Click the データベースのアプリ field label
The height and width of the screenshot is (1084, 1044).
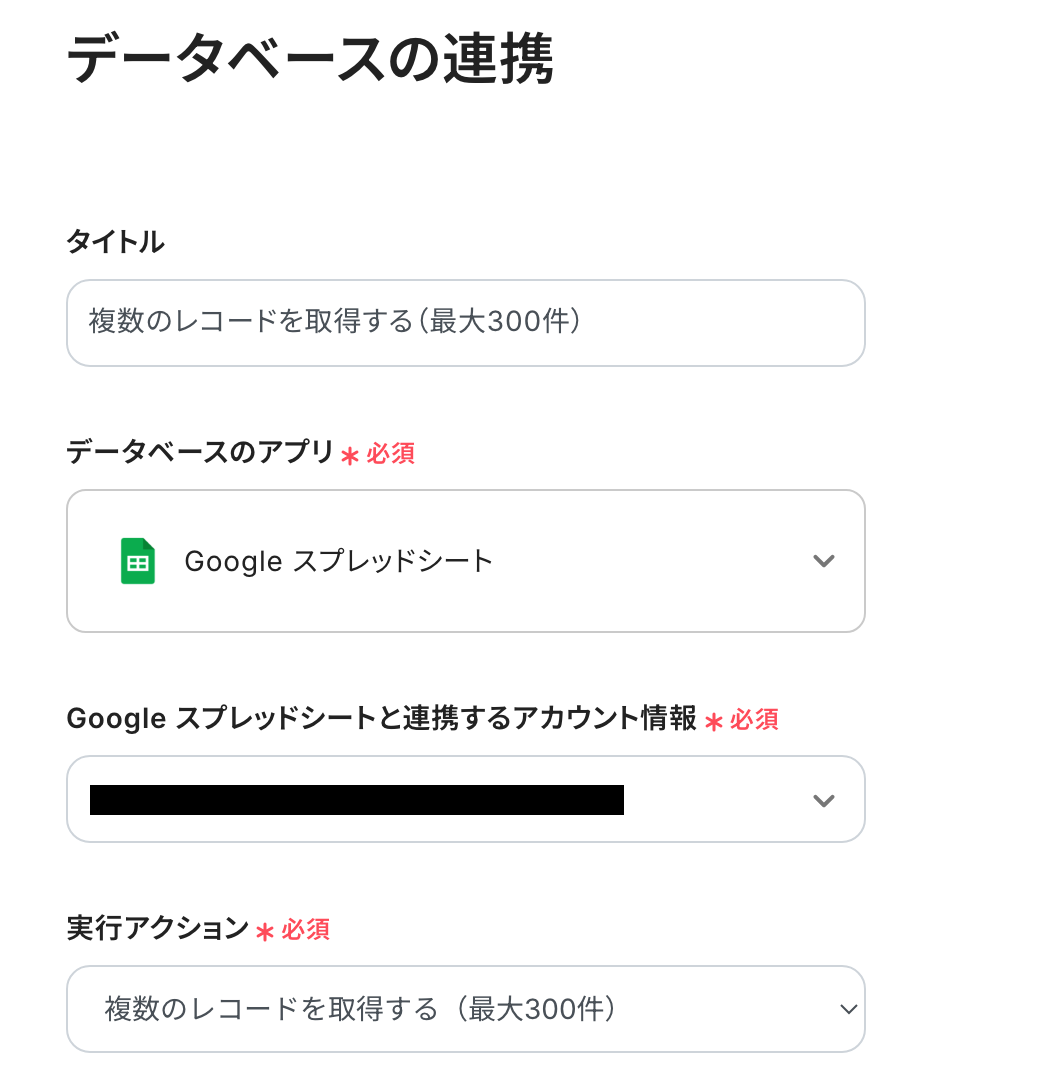pyautogui.click(x=200, y=453)
